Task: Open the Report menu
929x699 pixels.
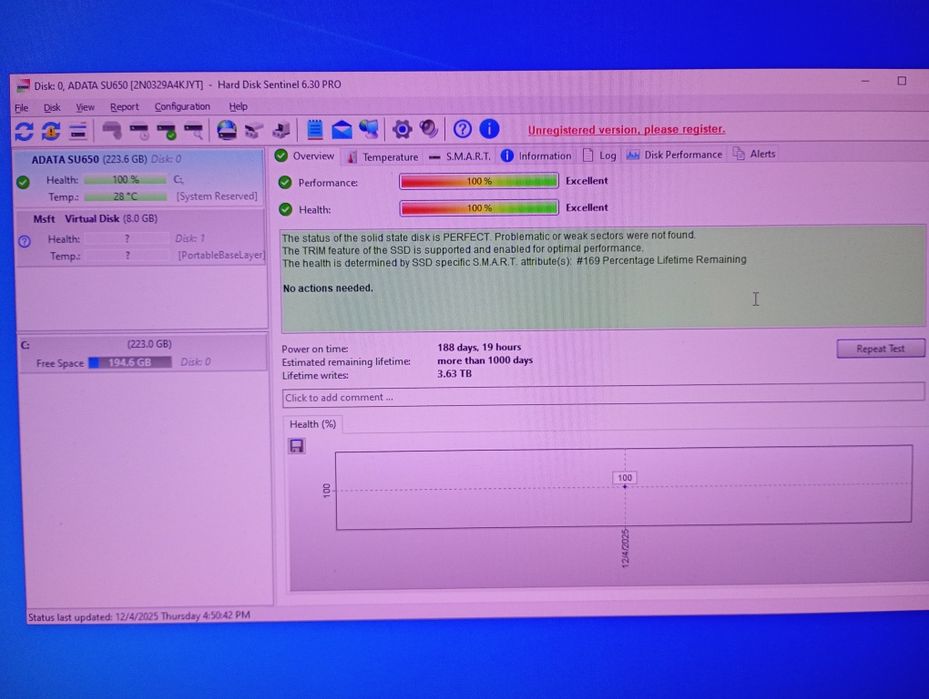Action: click(x=124, y=107)
